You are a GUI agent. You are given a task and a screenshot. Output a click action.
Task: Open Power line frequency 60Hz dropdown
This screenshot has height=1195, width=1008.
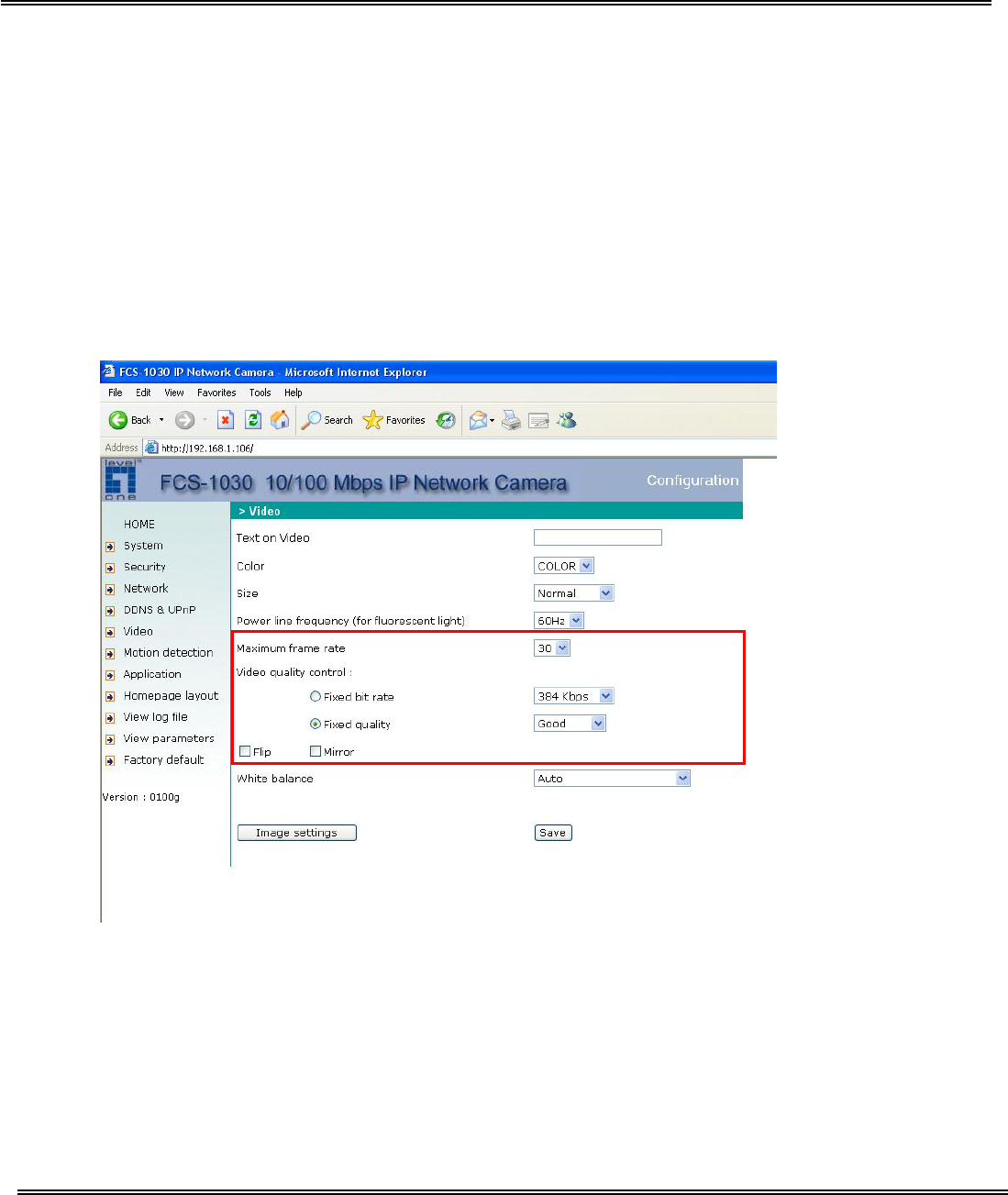coord(559,621)
